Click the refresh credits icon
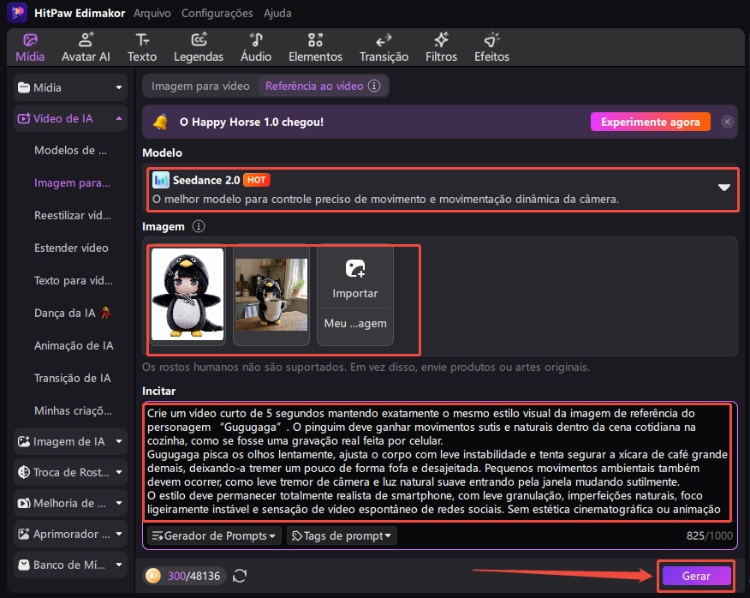 tap(240, 576)
